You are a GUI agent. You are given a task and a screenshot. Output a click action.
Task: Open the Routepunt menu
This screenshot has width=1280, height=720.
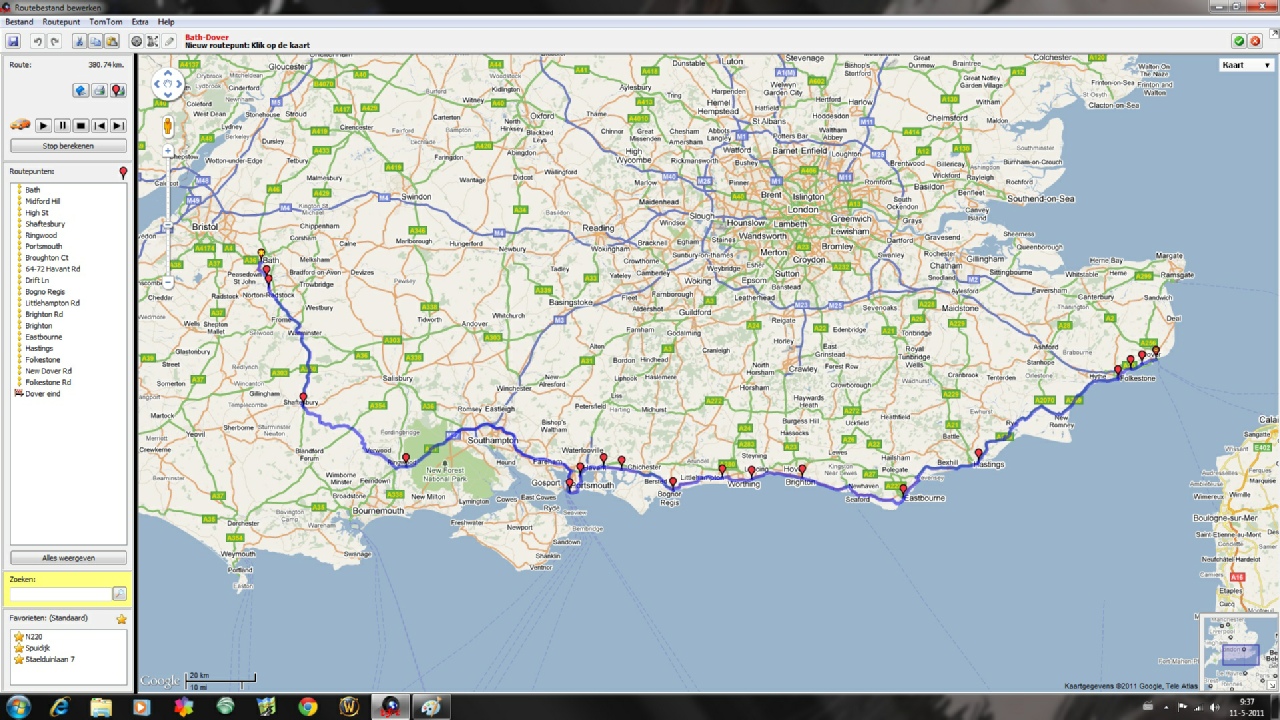click(61, 22)
